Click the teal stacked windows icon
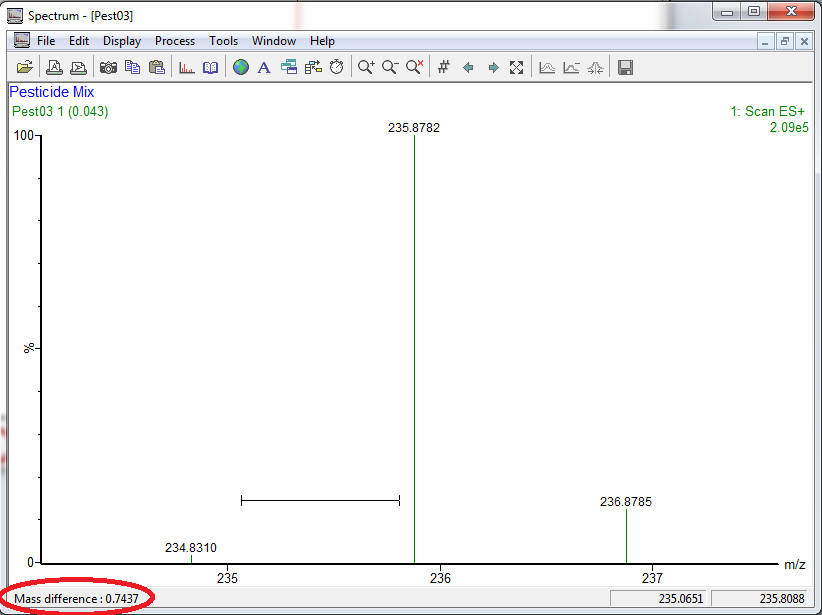Viewport: 822px width, 615px height. [289, 68]
